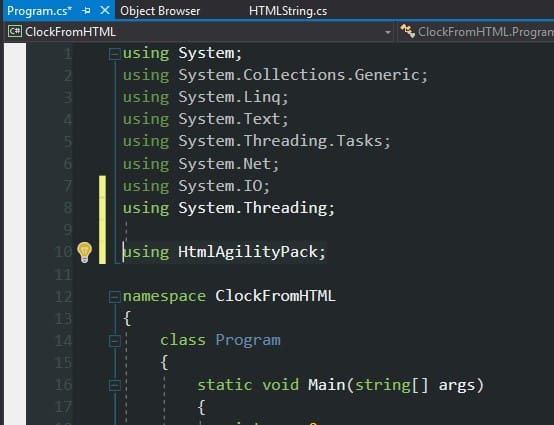Collapse the namespace ClockFromHTML block
This screenshot has width=554, height=425.
click(114, 297)
